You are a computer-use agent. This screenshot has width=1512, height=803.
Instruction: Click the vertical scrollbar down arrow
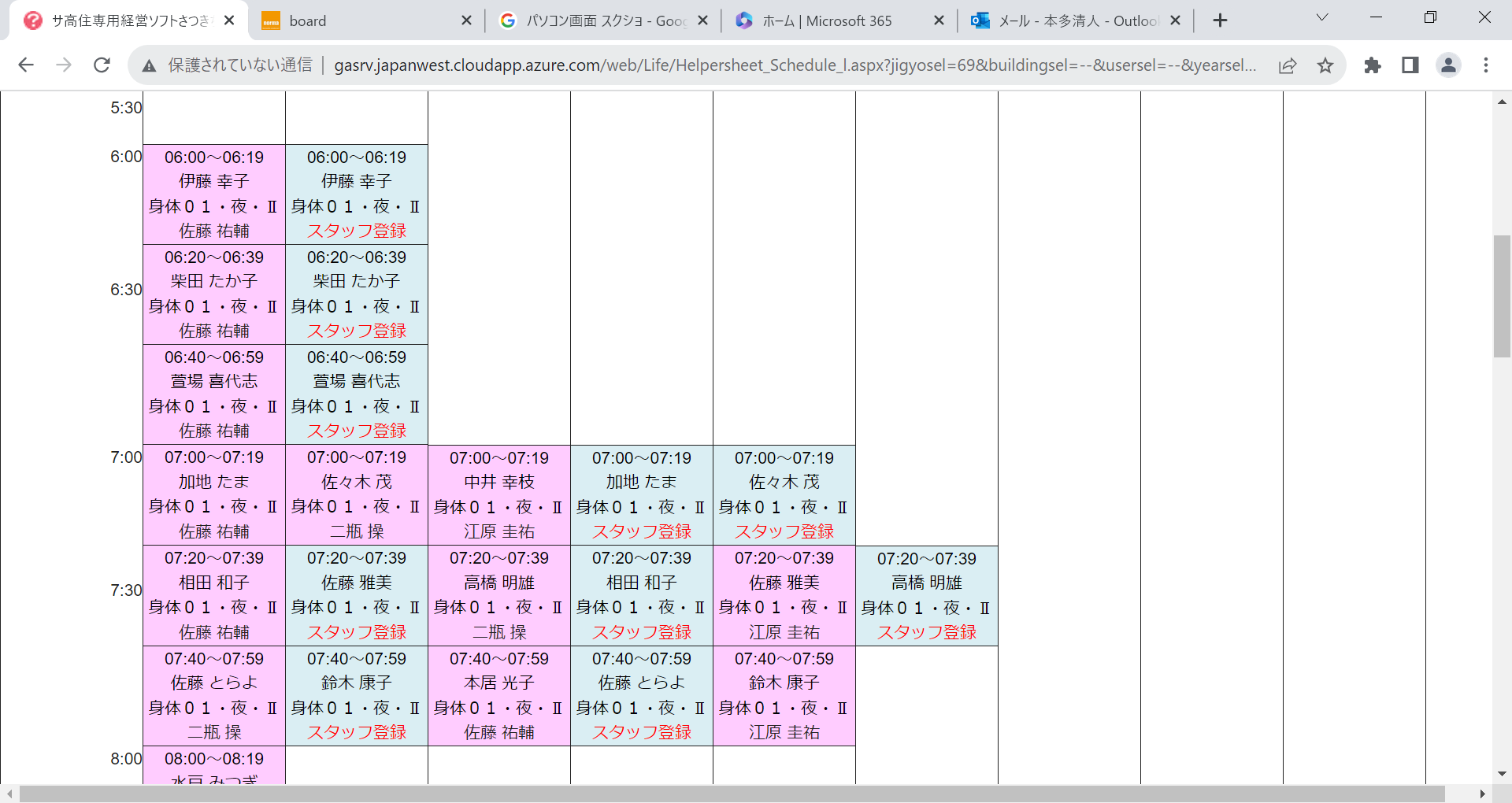pyautogui.click(x=1502, y=774)
